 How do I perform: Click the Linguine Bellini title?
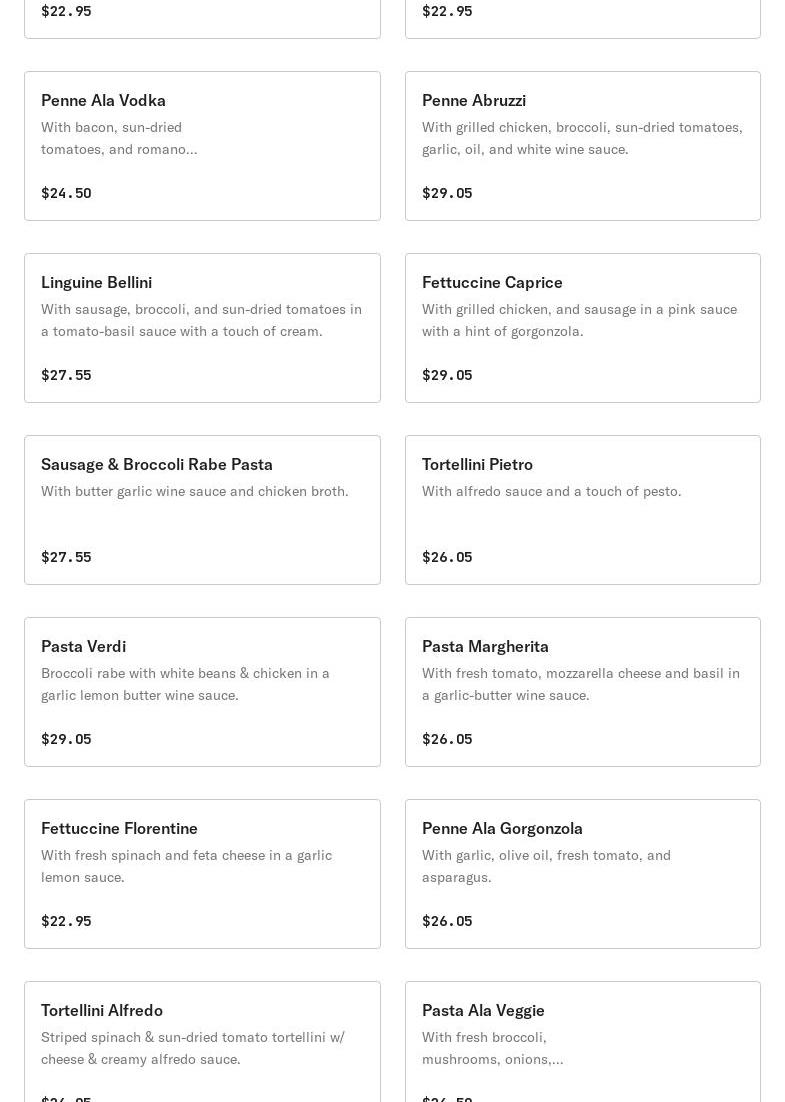click(96, 282)
